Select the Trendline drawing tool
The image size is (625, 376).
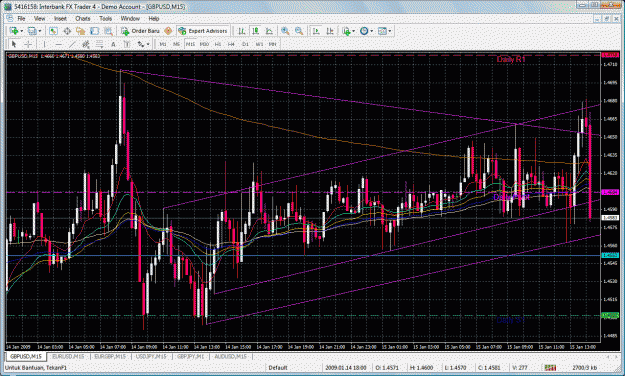pyautogui.click(x=72, y=44)
